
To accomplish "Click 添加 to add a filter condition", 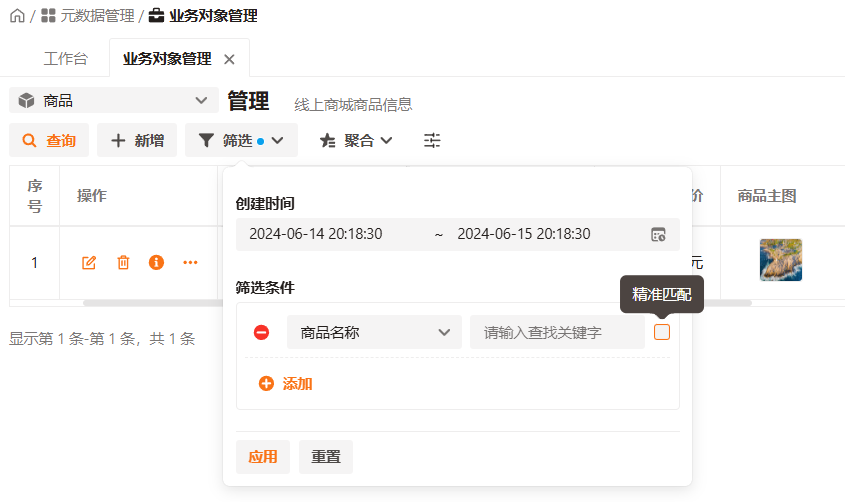I will pos(286,383).
